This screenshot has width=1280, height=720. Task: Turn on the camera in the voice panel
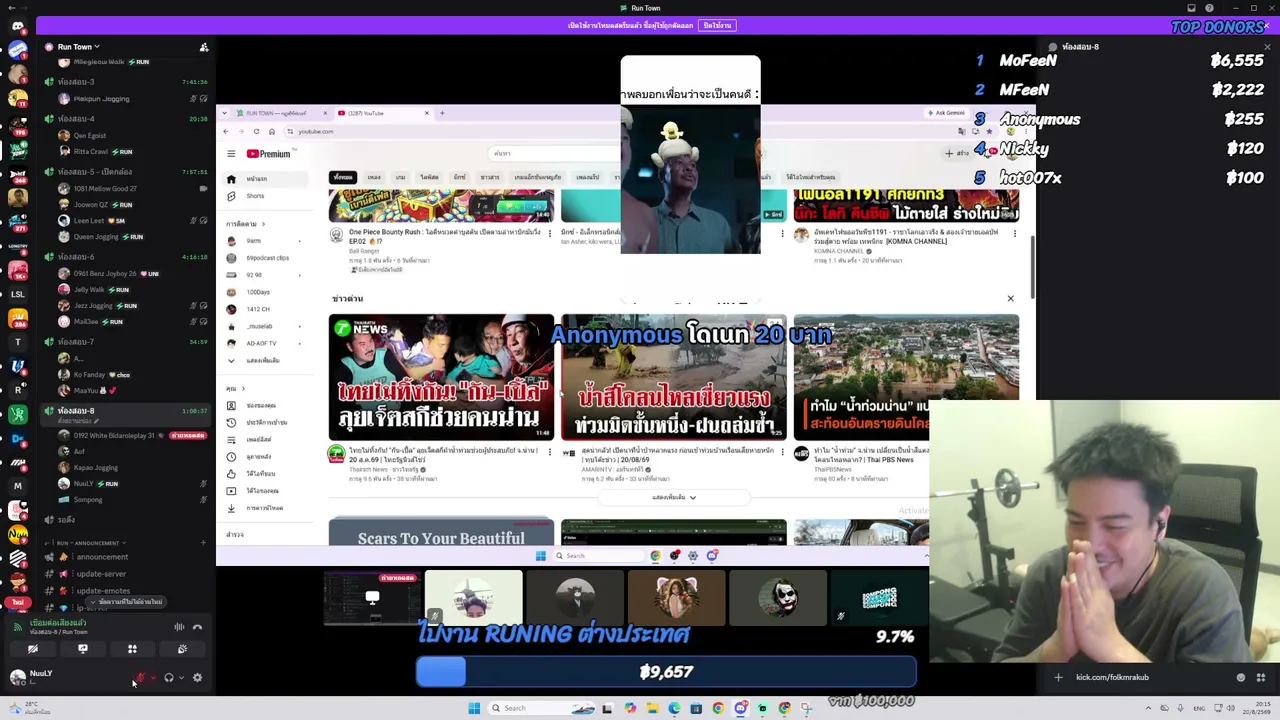pyautogui.click(x=33, y=649)
